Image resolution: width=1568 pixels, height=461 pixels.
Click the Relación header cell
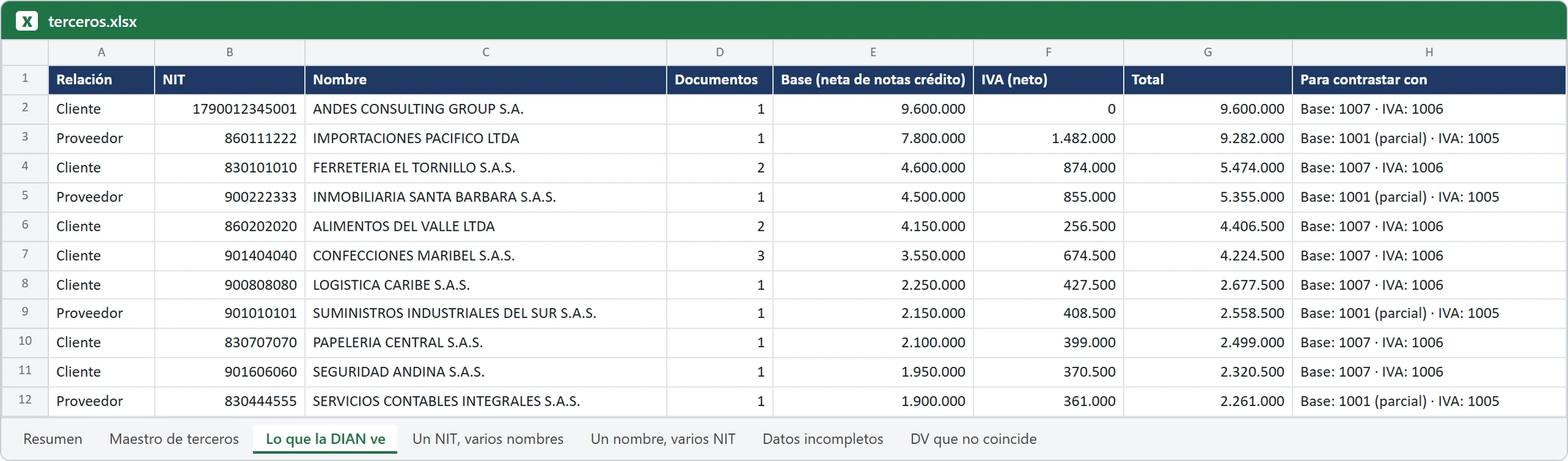pyautogui.click(x=101, y=80)
